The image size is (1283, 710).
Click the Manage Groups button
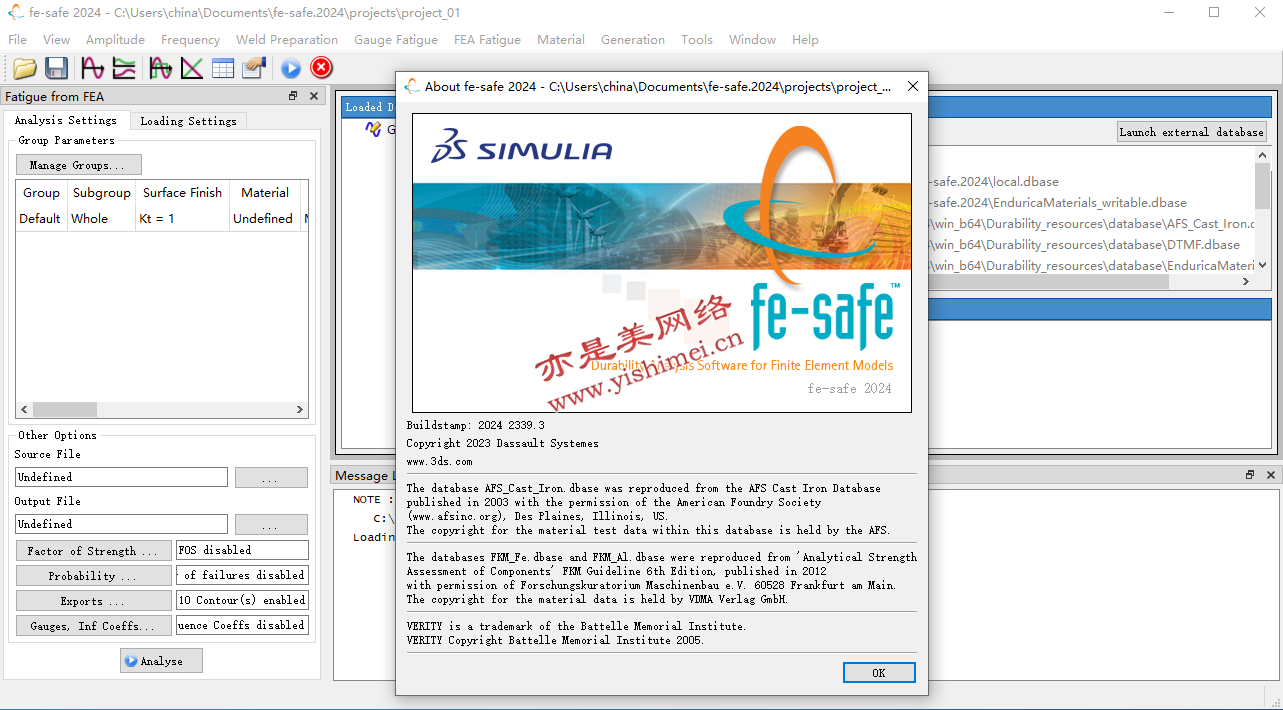(79, 165)
